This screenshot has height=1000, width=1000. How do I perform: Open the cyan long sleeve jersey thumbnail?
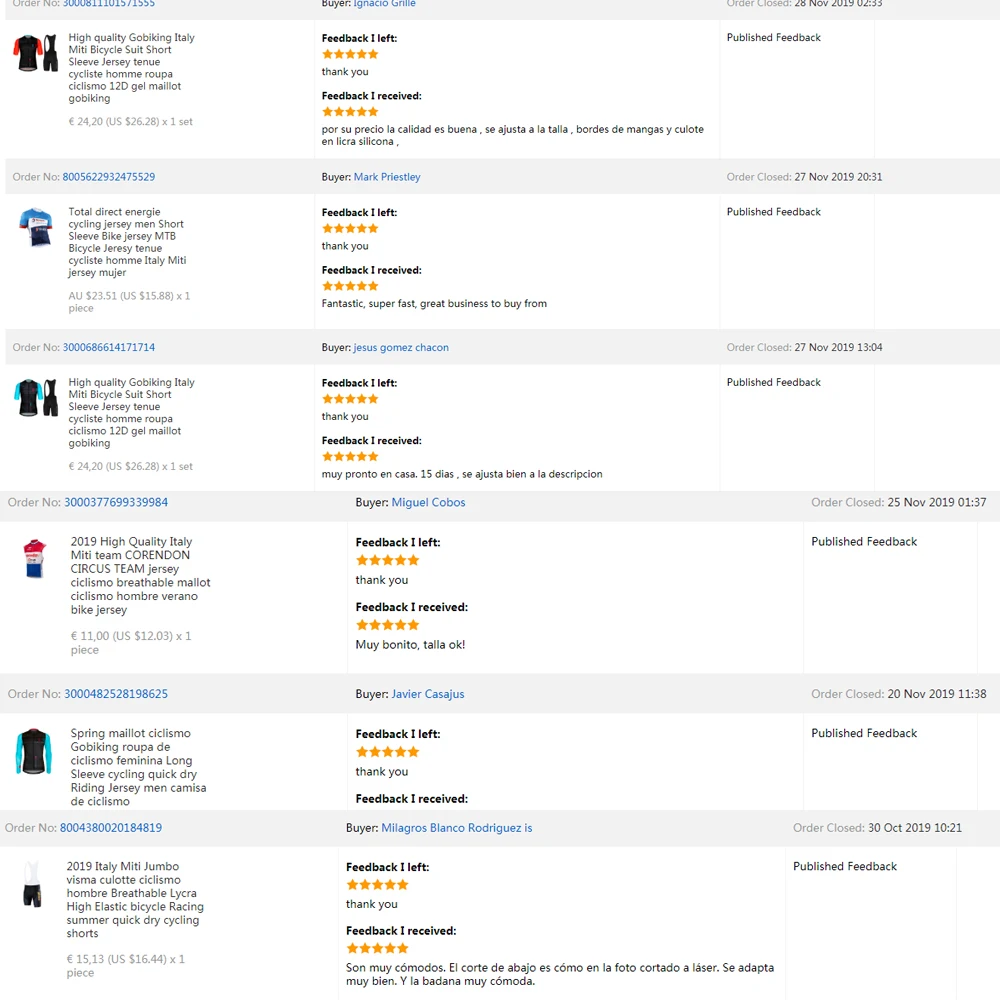[34, 752]
